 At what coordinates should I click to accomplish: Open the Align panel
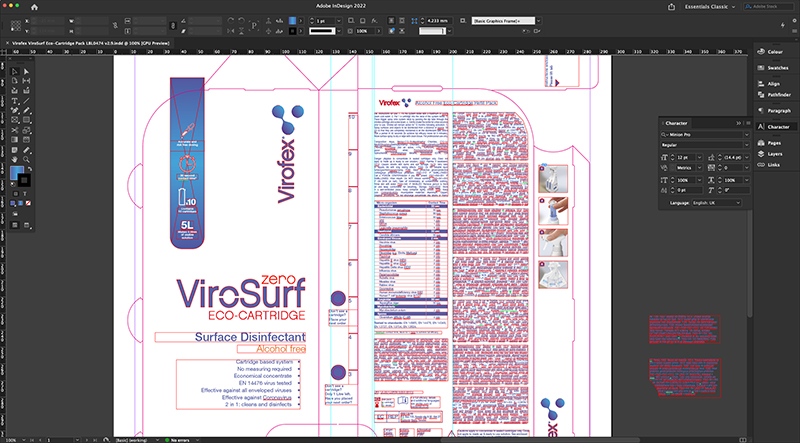pyautogui.click(x=768, y=84)
